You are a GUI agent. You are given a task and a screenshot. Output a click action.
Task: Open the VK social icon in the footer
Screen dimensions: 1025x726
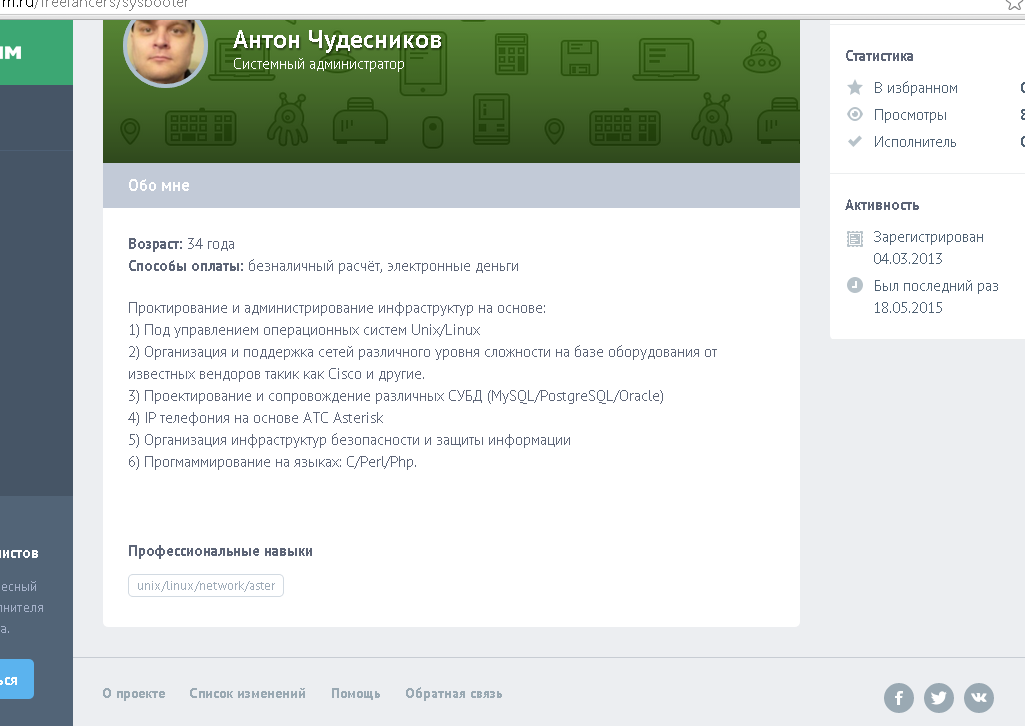(x=979, y=698)
